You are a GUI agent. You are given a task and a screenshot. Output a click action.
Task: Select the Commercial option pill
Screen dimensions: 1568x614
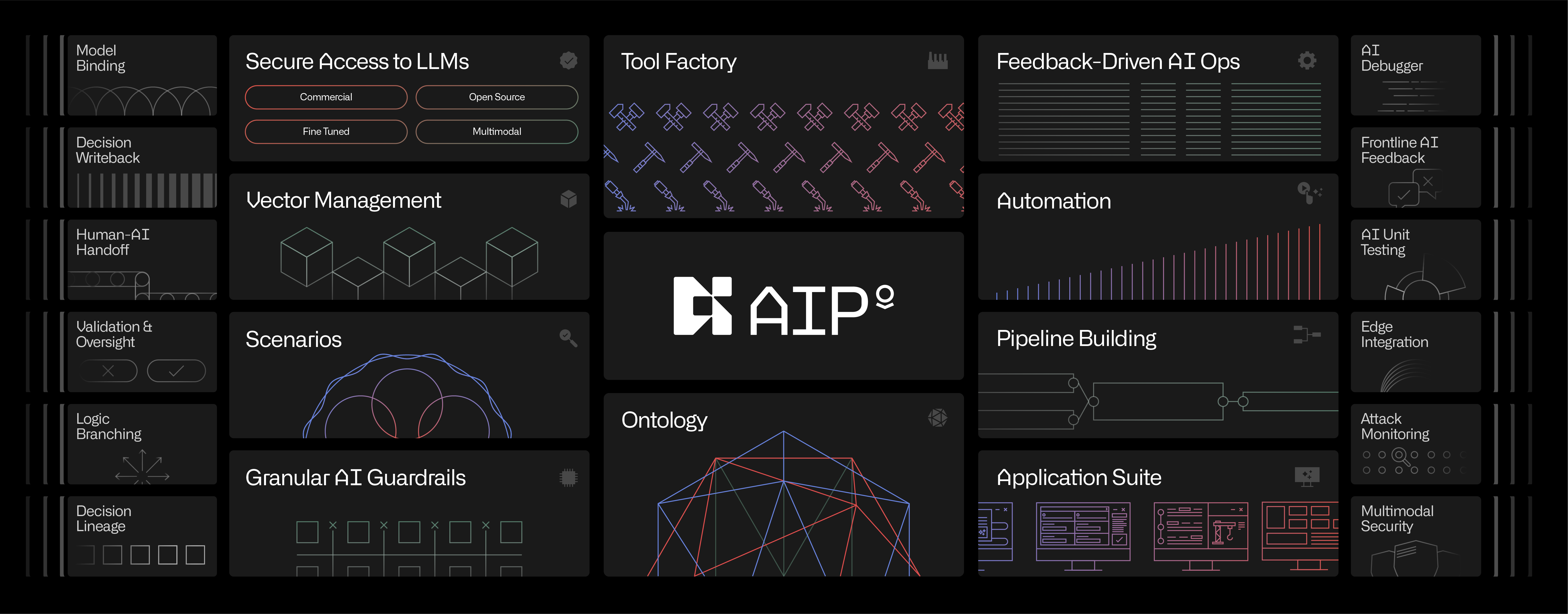(326, 97)
